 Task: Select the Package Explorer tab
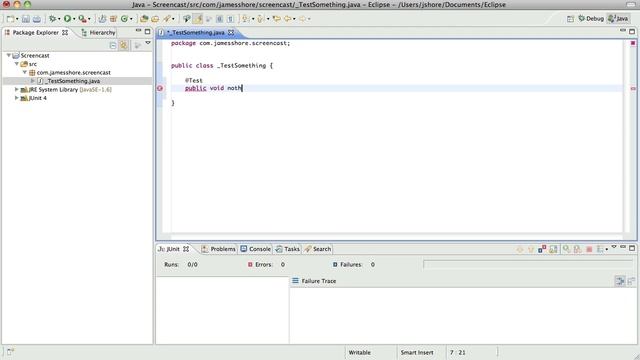[x=36, y=32]
